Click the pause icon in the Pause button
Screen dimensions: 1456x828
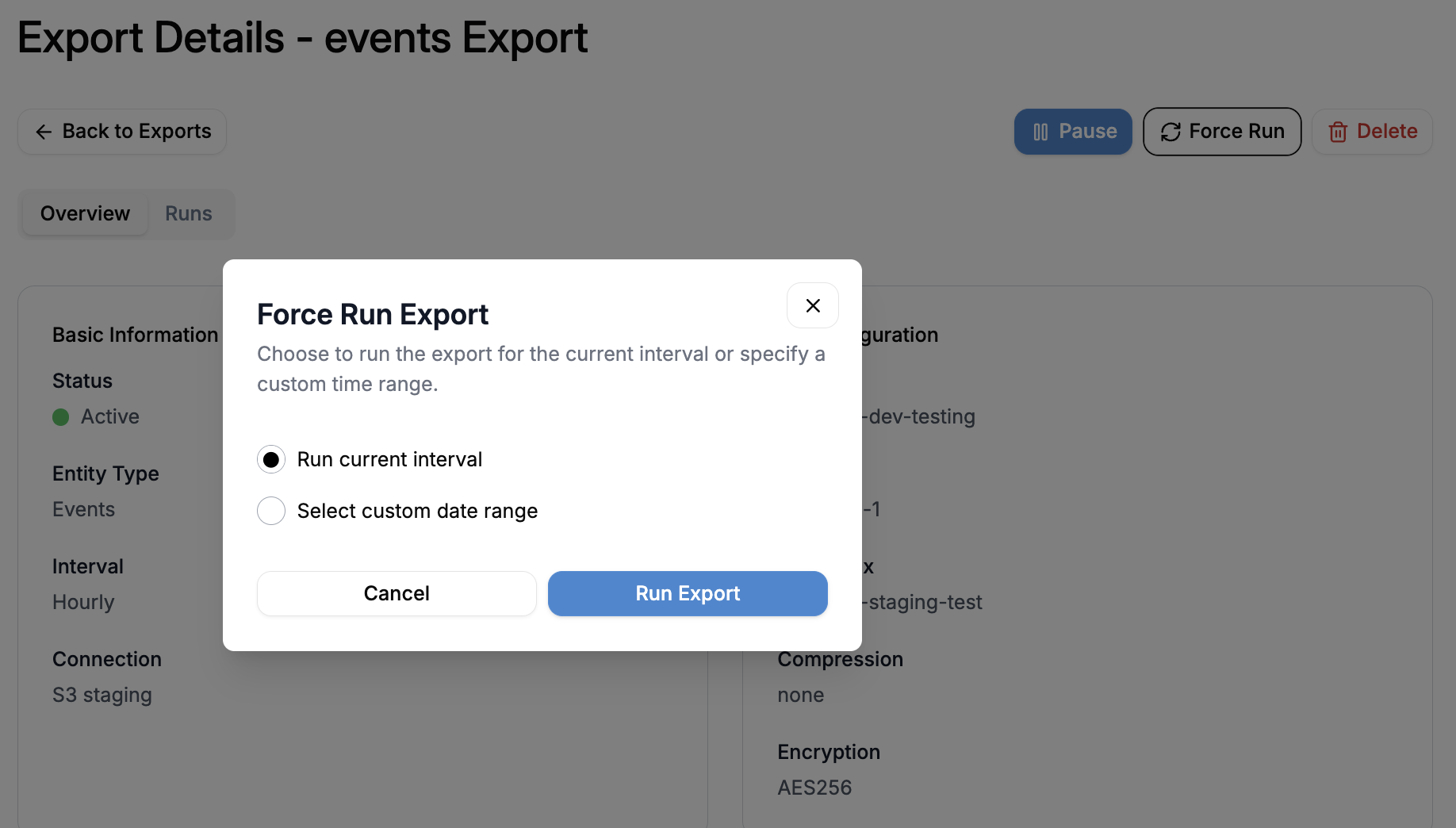tap(1041, 132)
